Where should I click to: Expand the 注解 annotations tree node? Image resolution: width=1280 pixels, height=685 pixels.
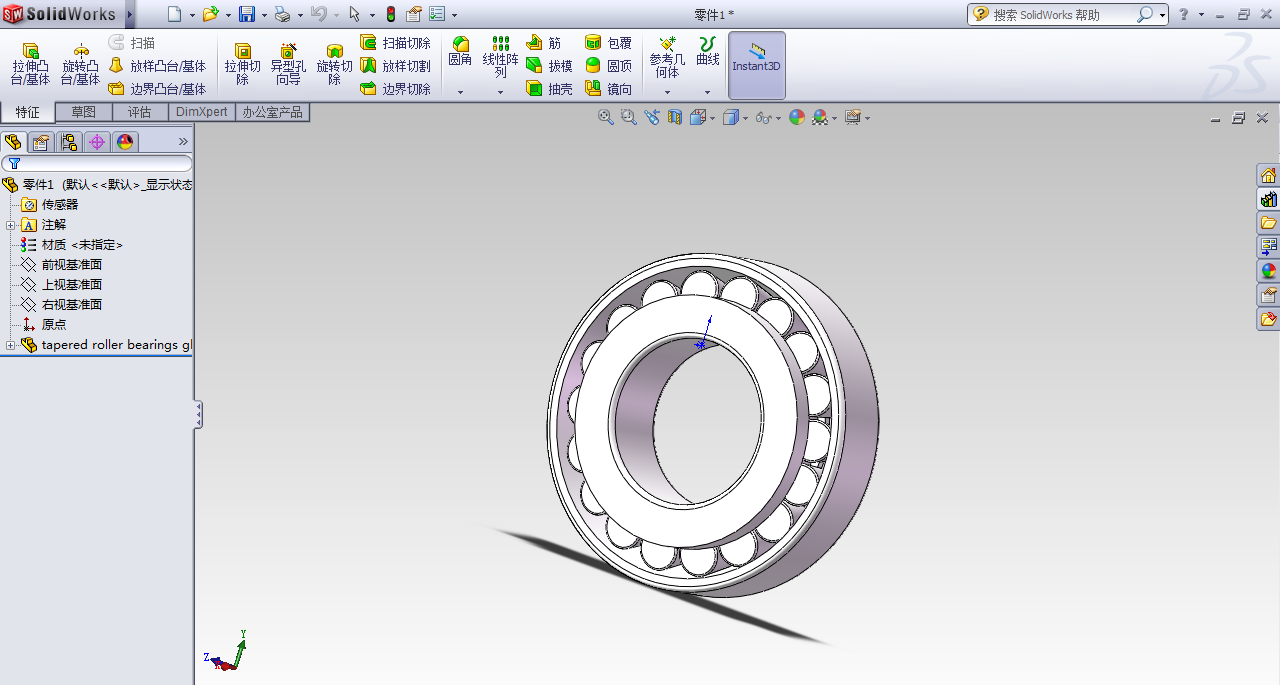(10, 225)
